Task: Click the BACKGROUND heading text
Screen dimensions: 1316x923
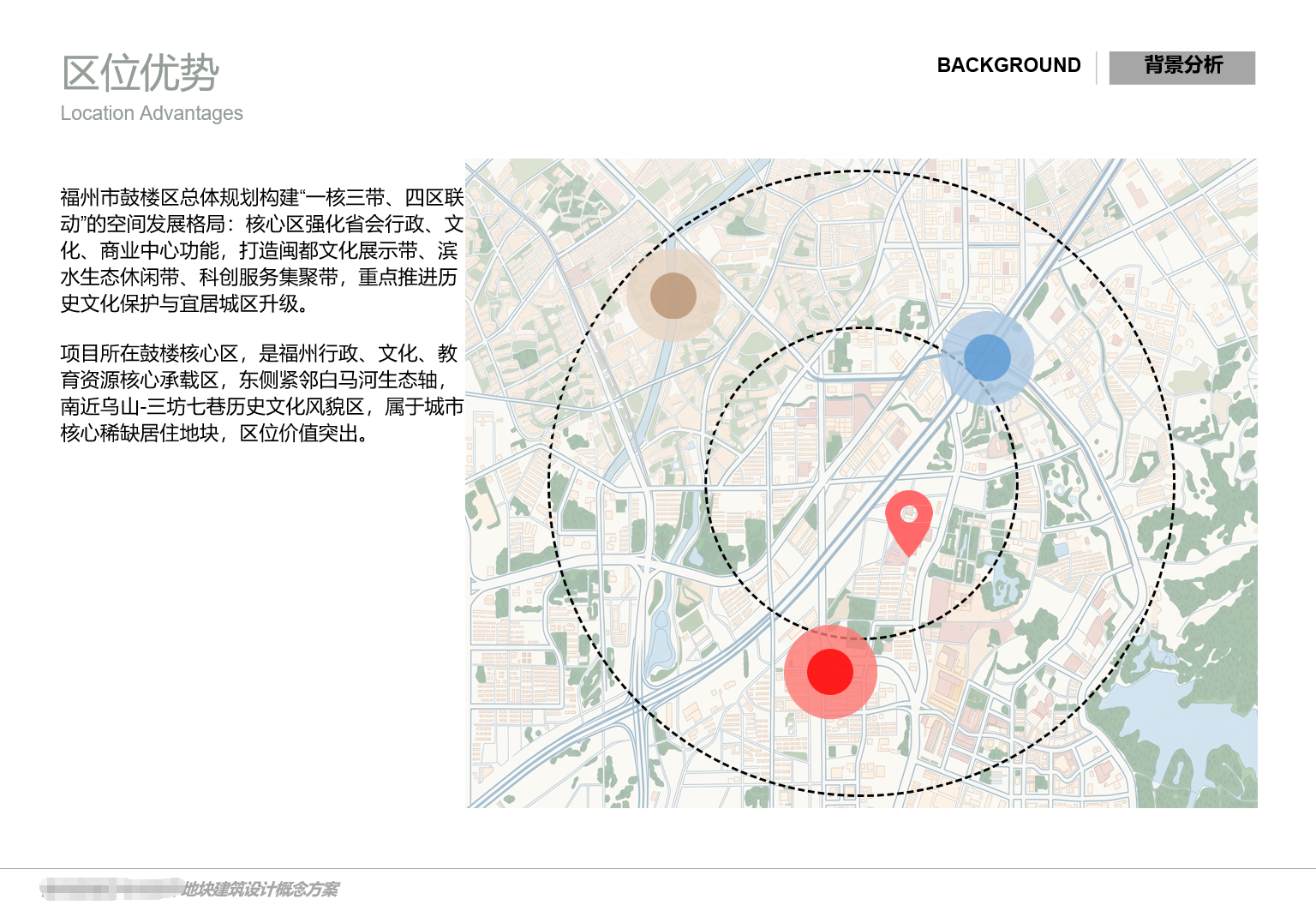Action: 1008,65
